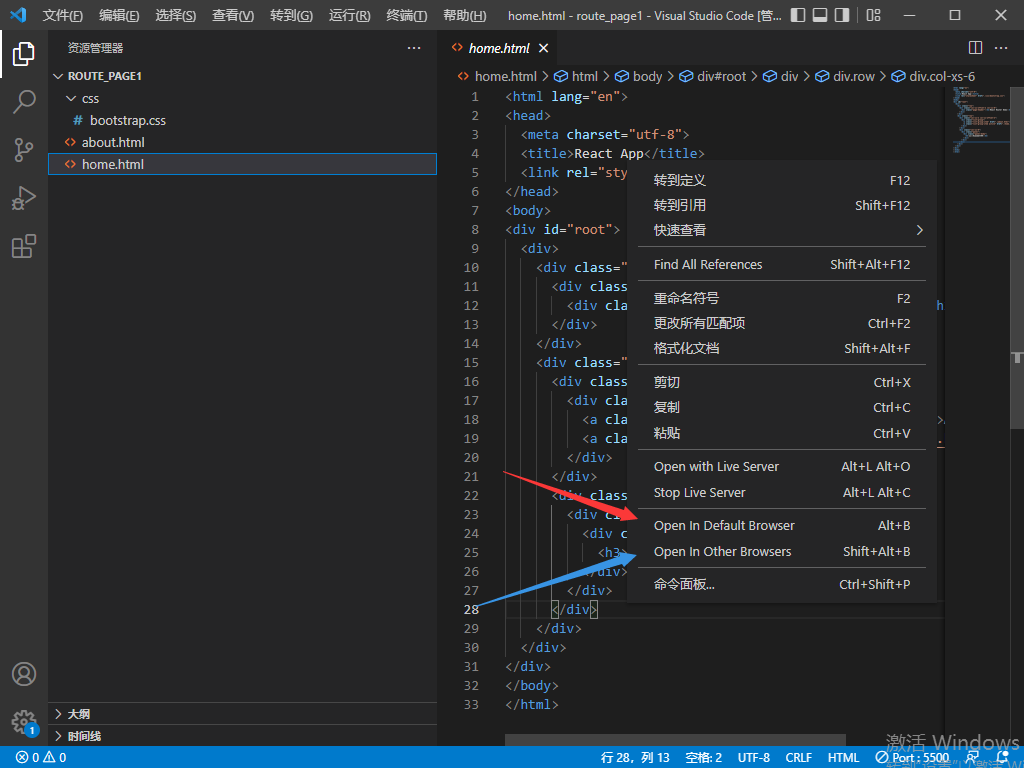This screenshot has height=768, width=1024.
Task: Toggle the secondary sidebar layout button
Action: [843, 16]
